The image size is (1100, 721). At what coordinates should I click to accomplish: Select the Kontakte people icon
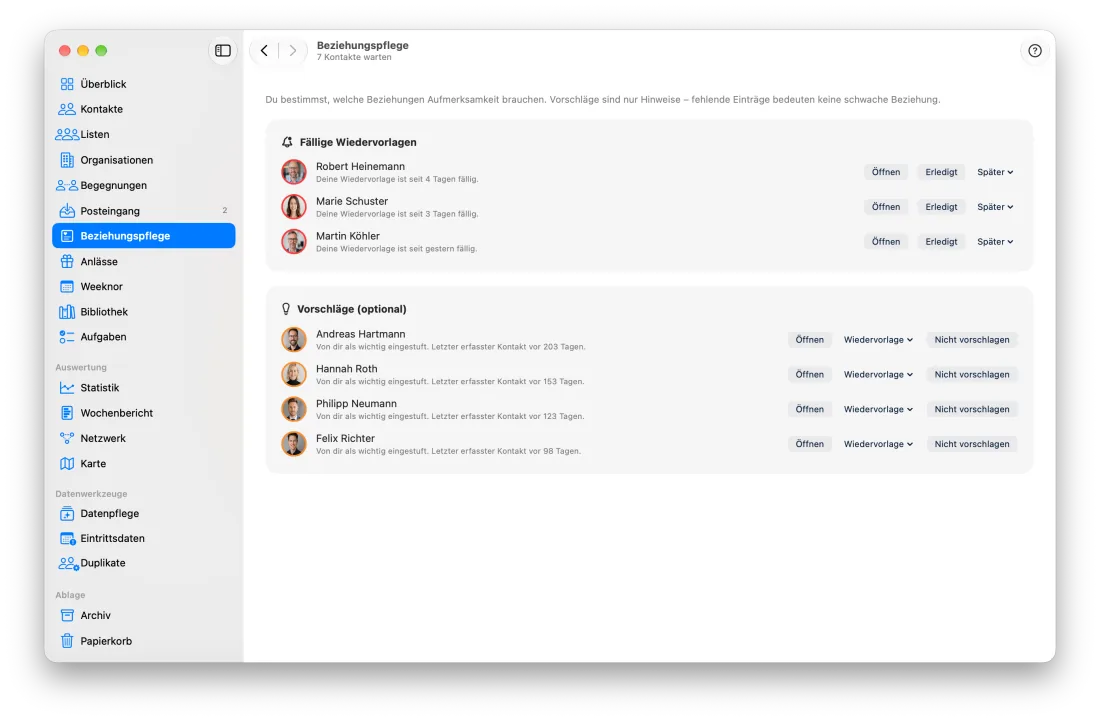[67, 109]
